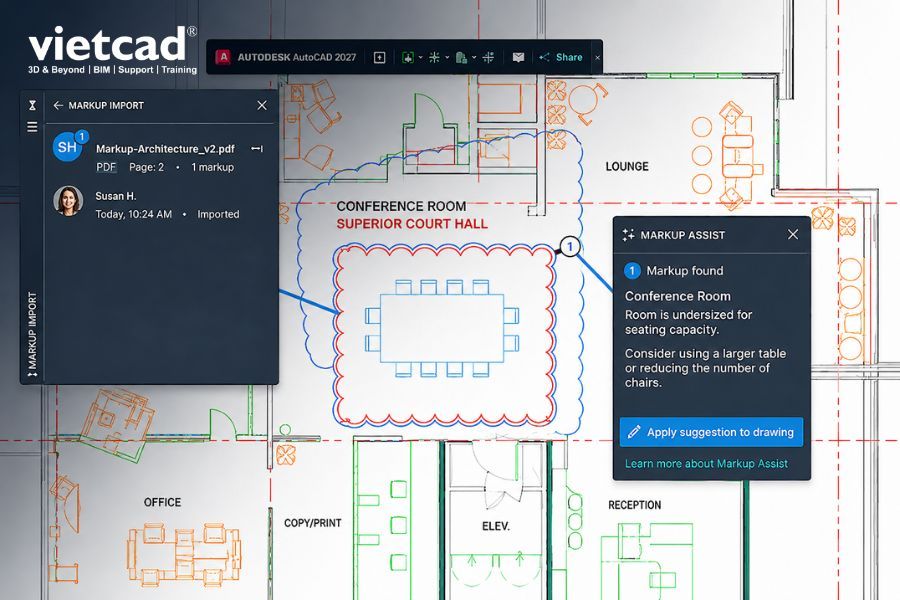900x600 pixels.
Task: Click the envelope message icon in toolbar
Action: (x=518, y=57)
